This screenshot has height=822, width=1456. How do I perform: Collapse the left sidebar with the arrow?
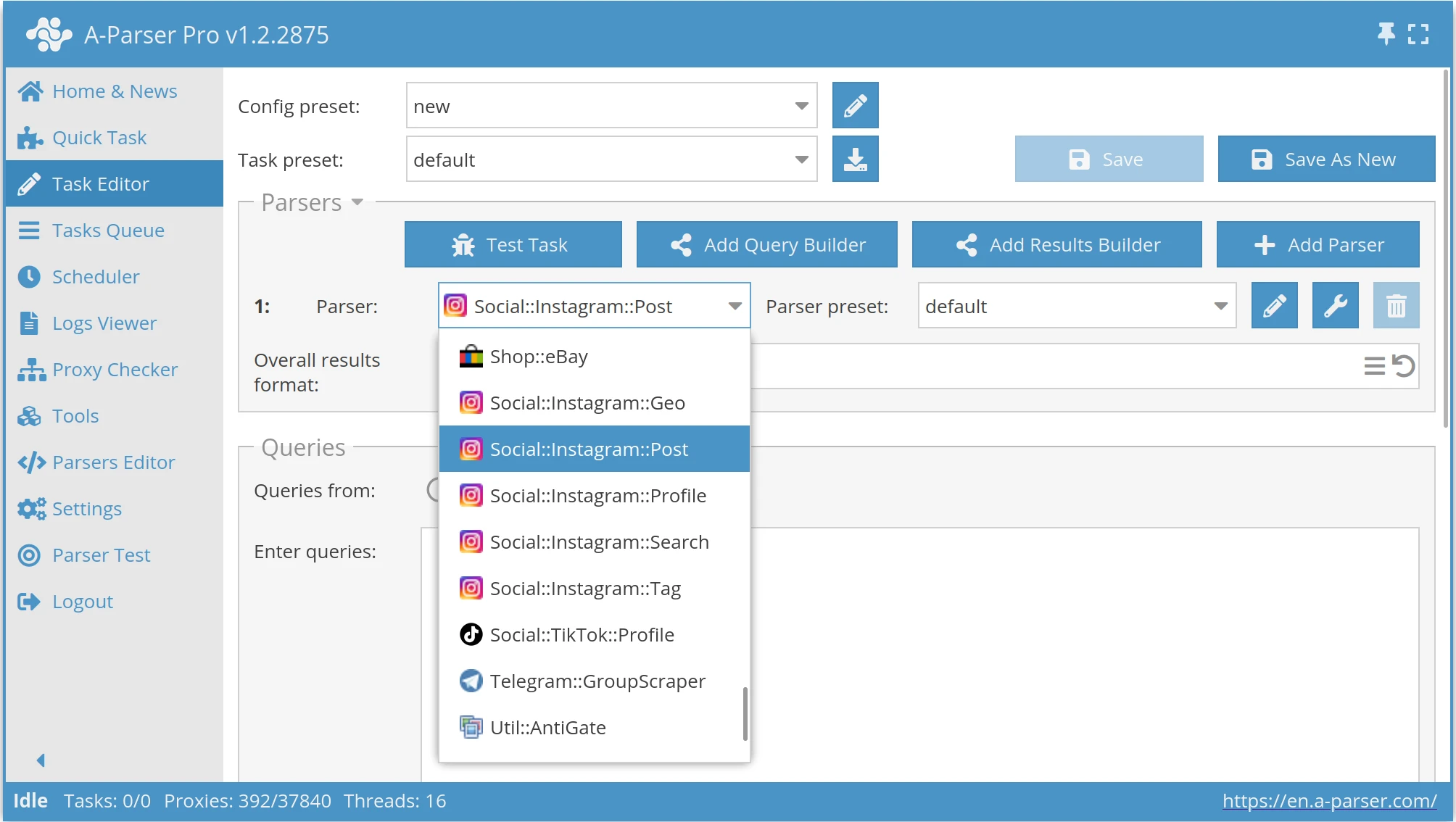pyautogui.click(x=41, y=759)
